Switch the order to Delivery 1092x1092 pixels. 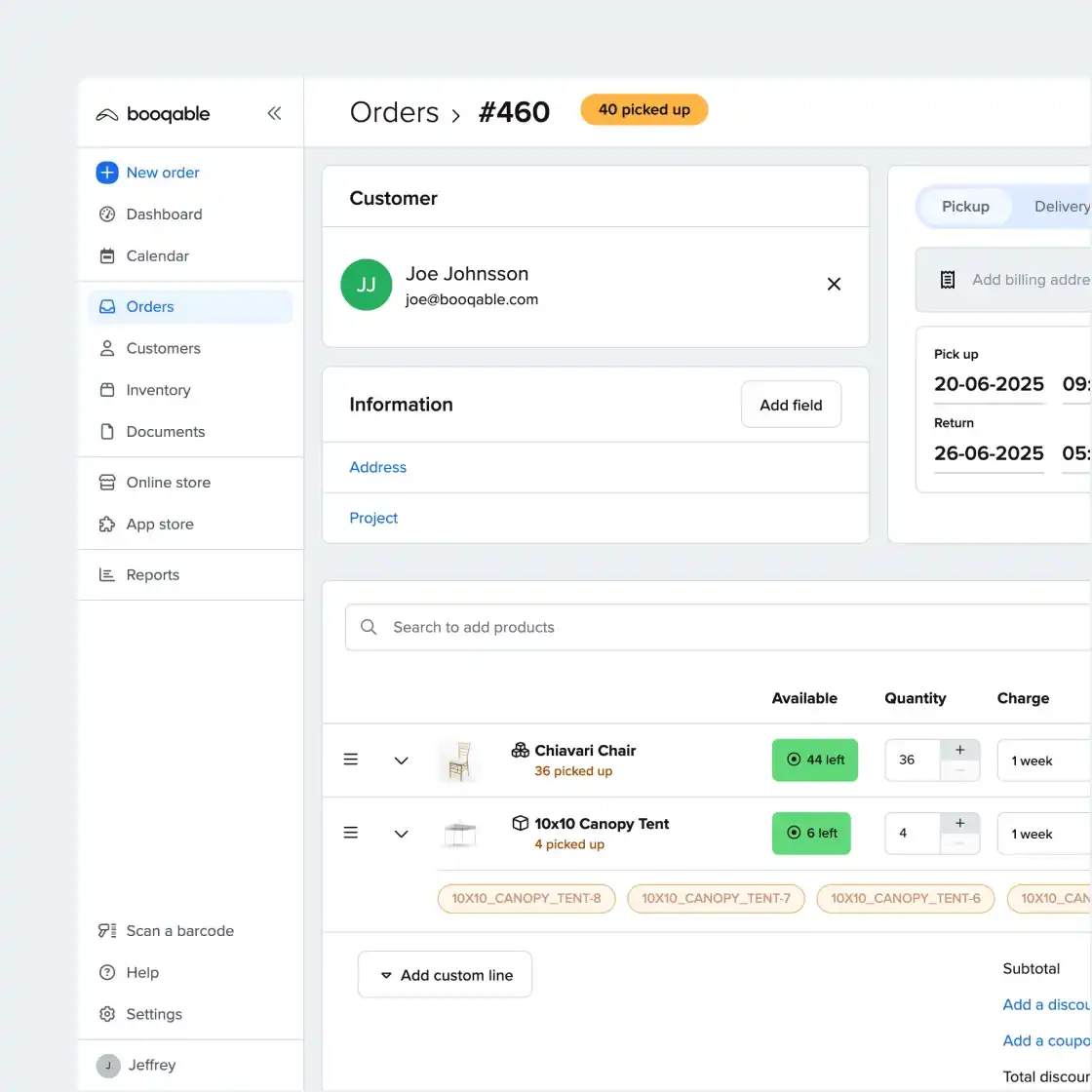point(1061,206)
